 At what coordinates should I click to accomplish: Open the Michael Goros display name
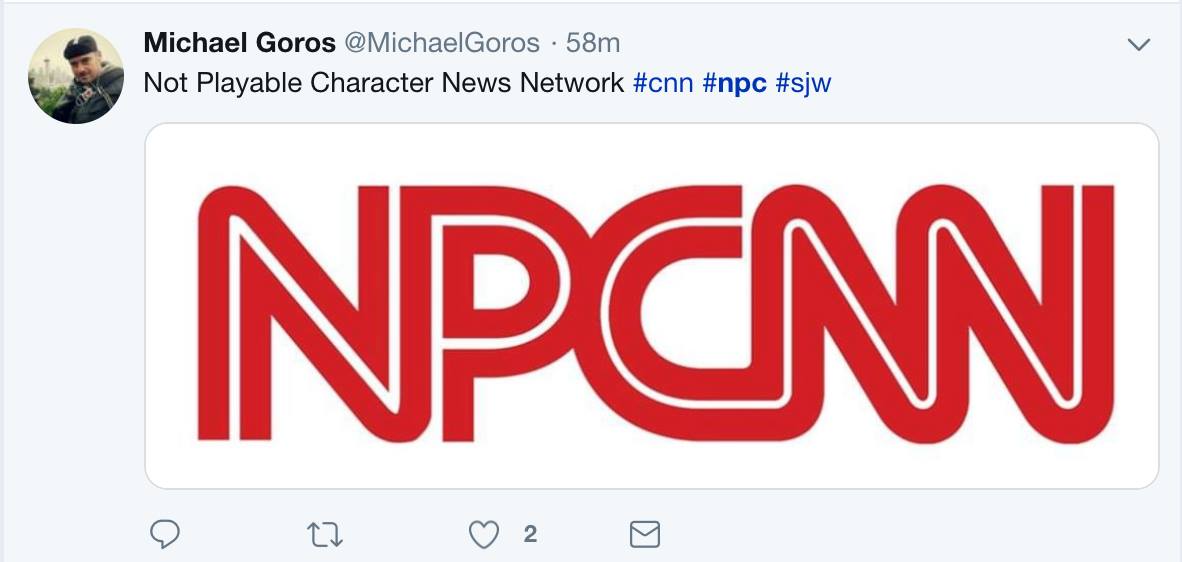pyautogui.click(x=239, y=43)
